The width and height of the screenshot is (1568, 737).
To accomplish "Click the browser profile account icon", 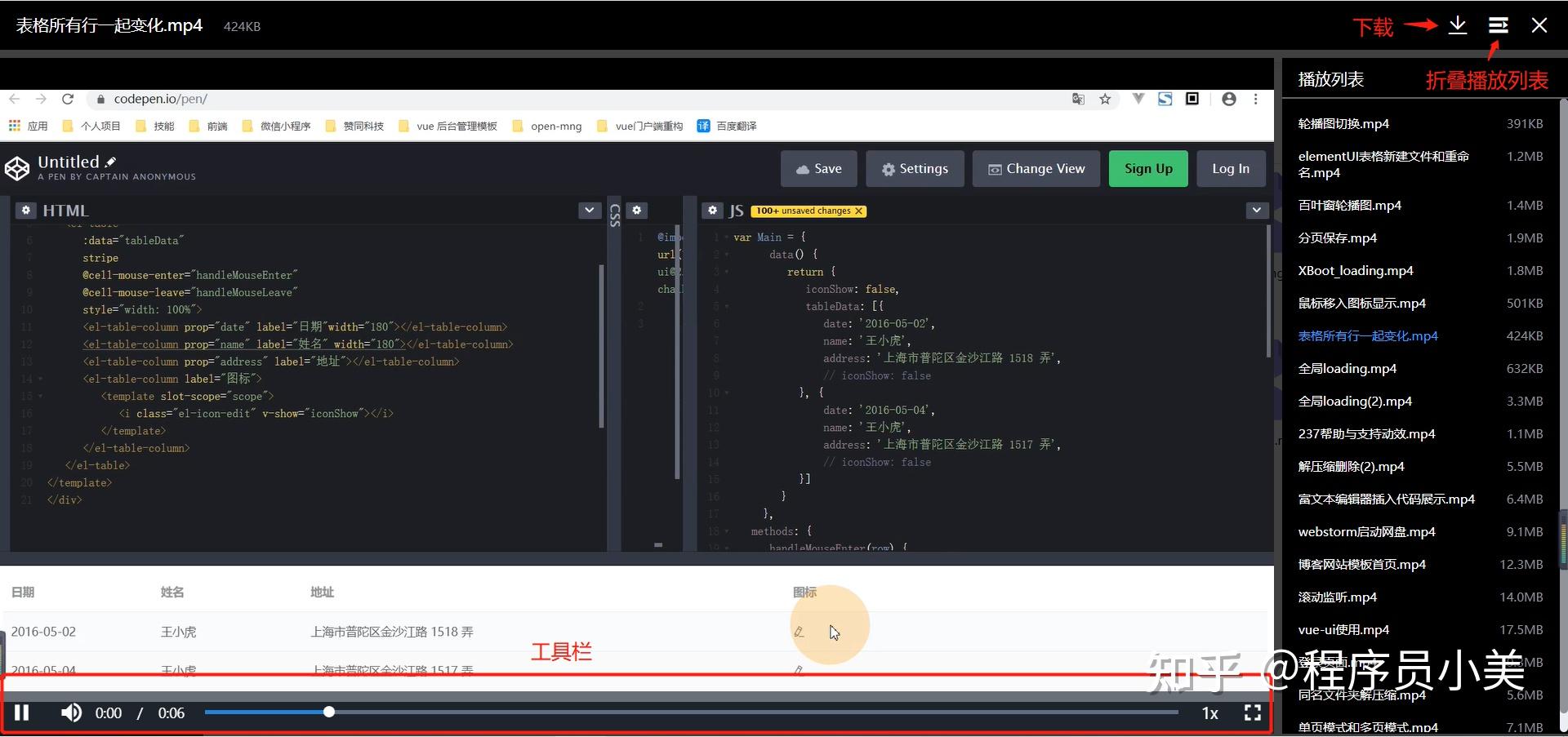I will click(x=1228, y=99).
